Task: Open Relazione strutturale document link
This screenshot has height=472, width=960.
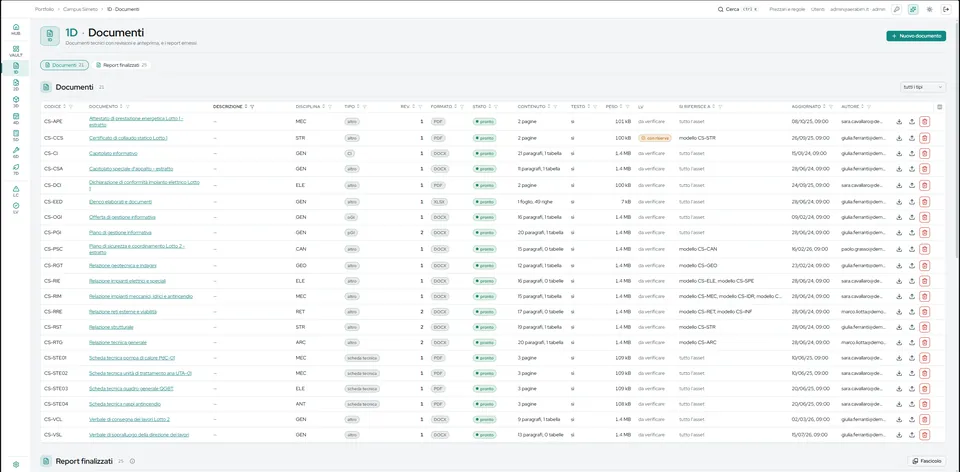Action: point(111,327)
